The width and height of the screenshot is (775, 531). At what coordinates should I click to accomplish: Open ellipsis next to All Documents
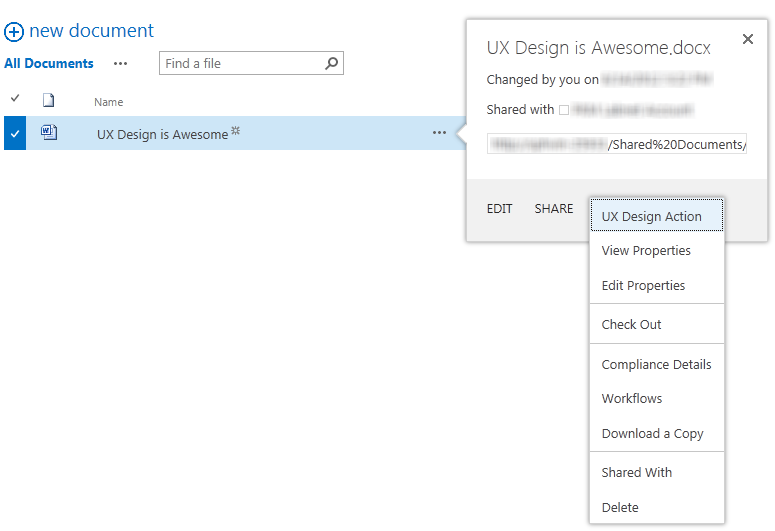pos(121,63)
